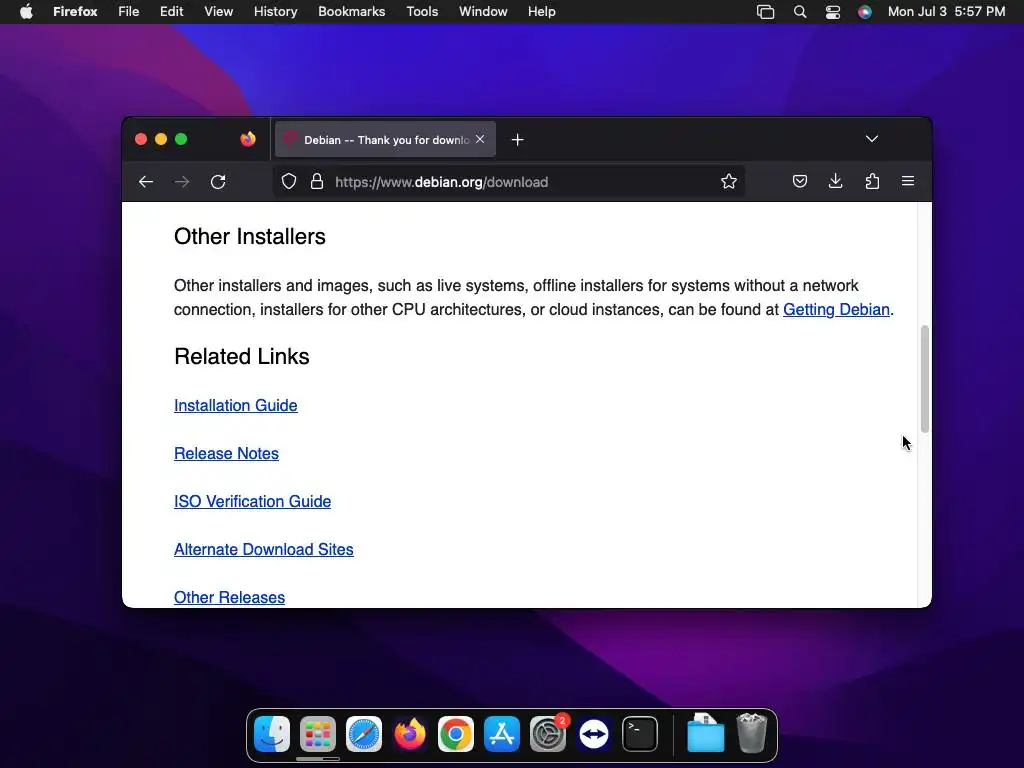
Task: Open the Window menu
Action: [x=483, y=12]
